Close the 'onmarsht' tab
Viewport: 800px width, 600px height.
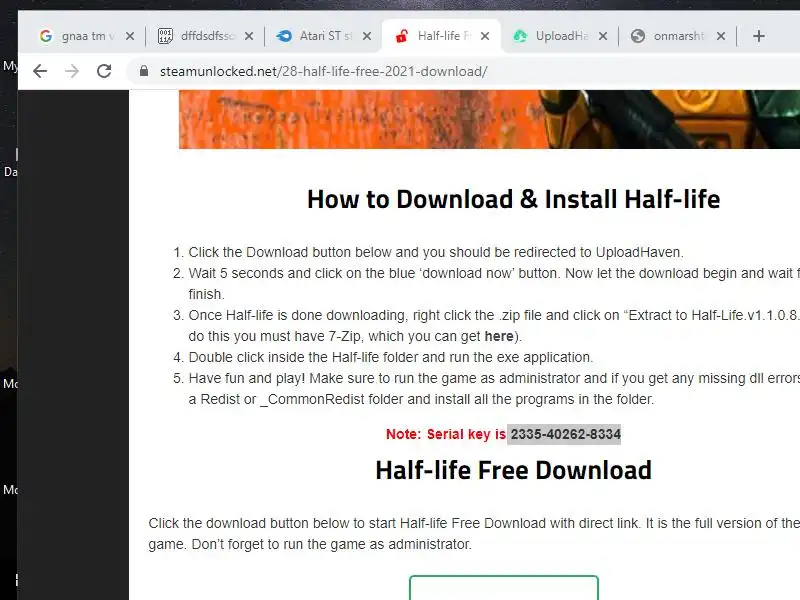click(x=720, y=36)
